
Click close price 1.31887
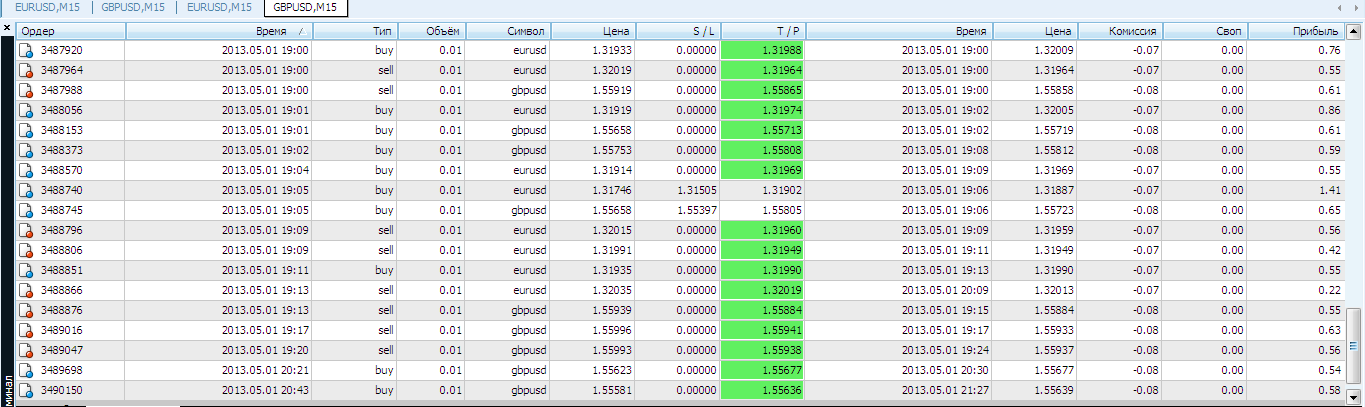tap(1055, 190)
